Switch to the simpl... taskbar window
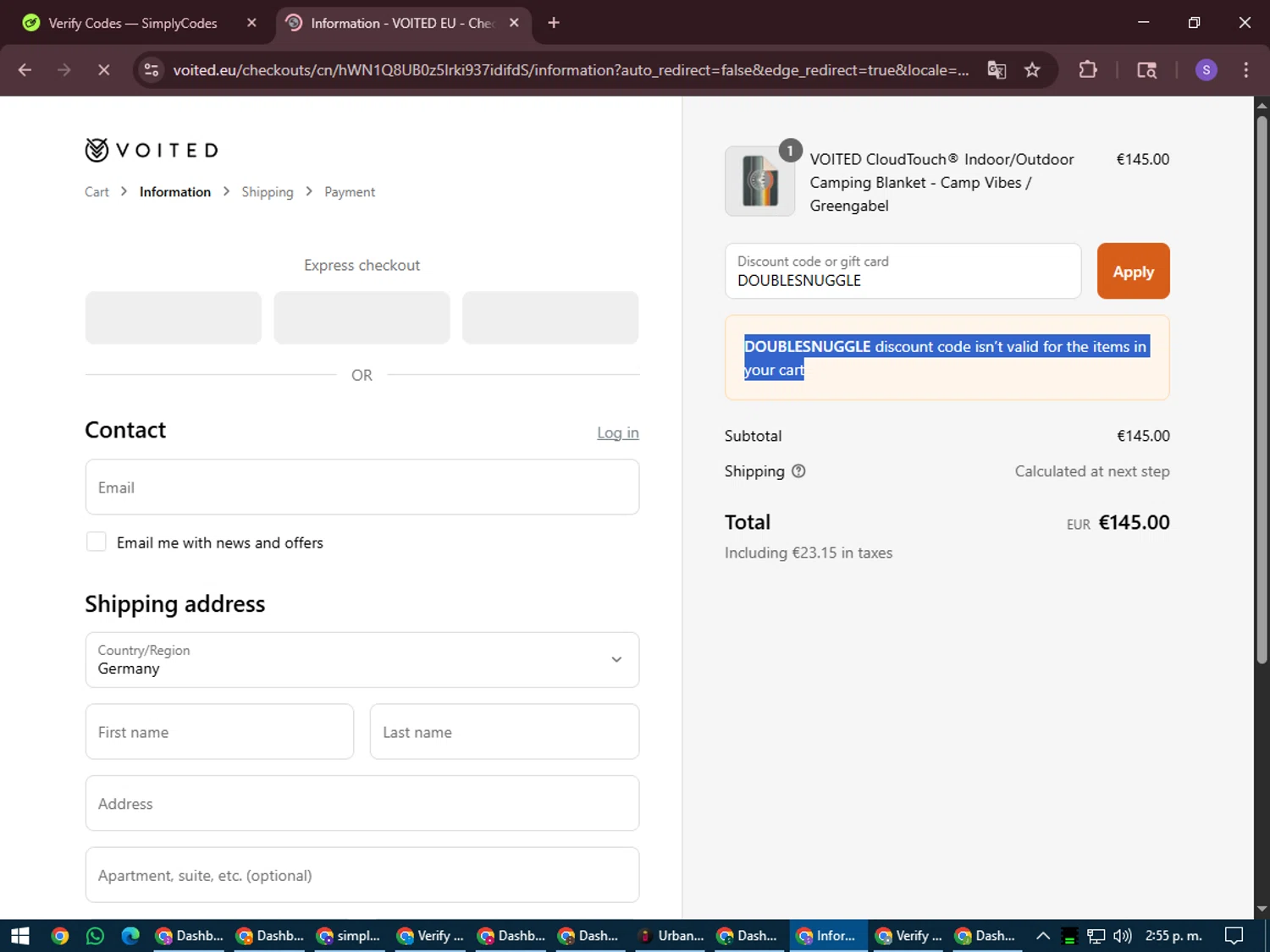The width and height of the screenshot is (1270, 952). pos(348,936)
